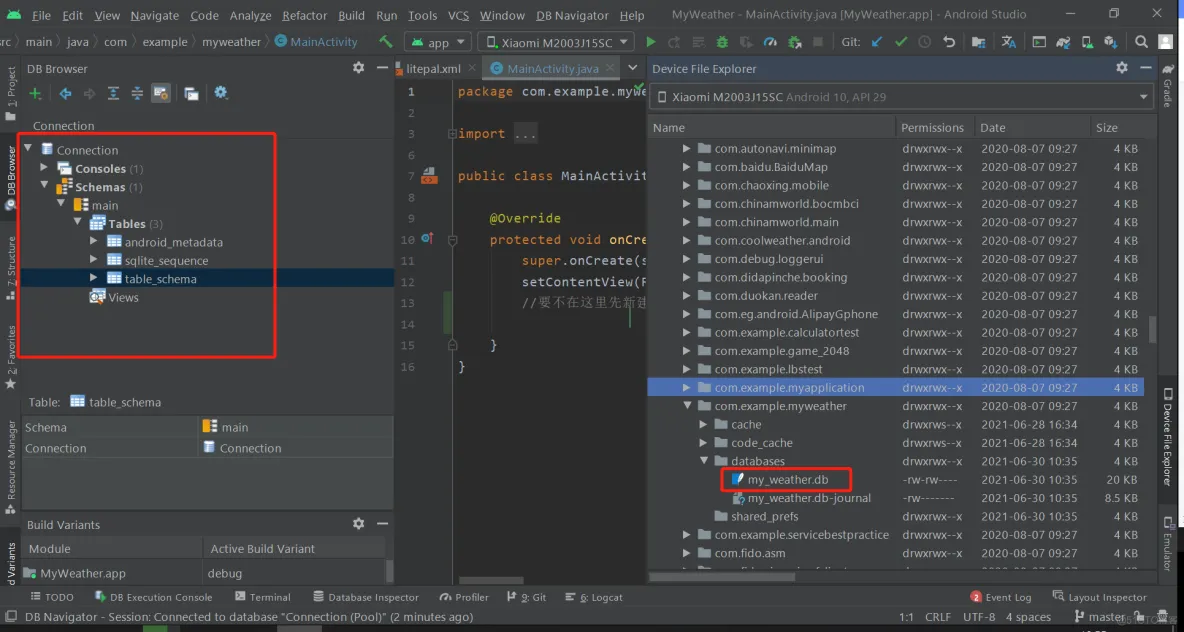
Task: Expand the code_cache folder
Action: pos(703,442)
